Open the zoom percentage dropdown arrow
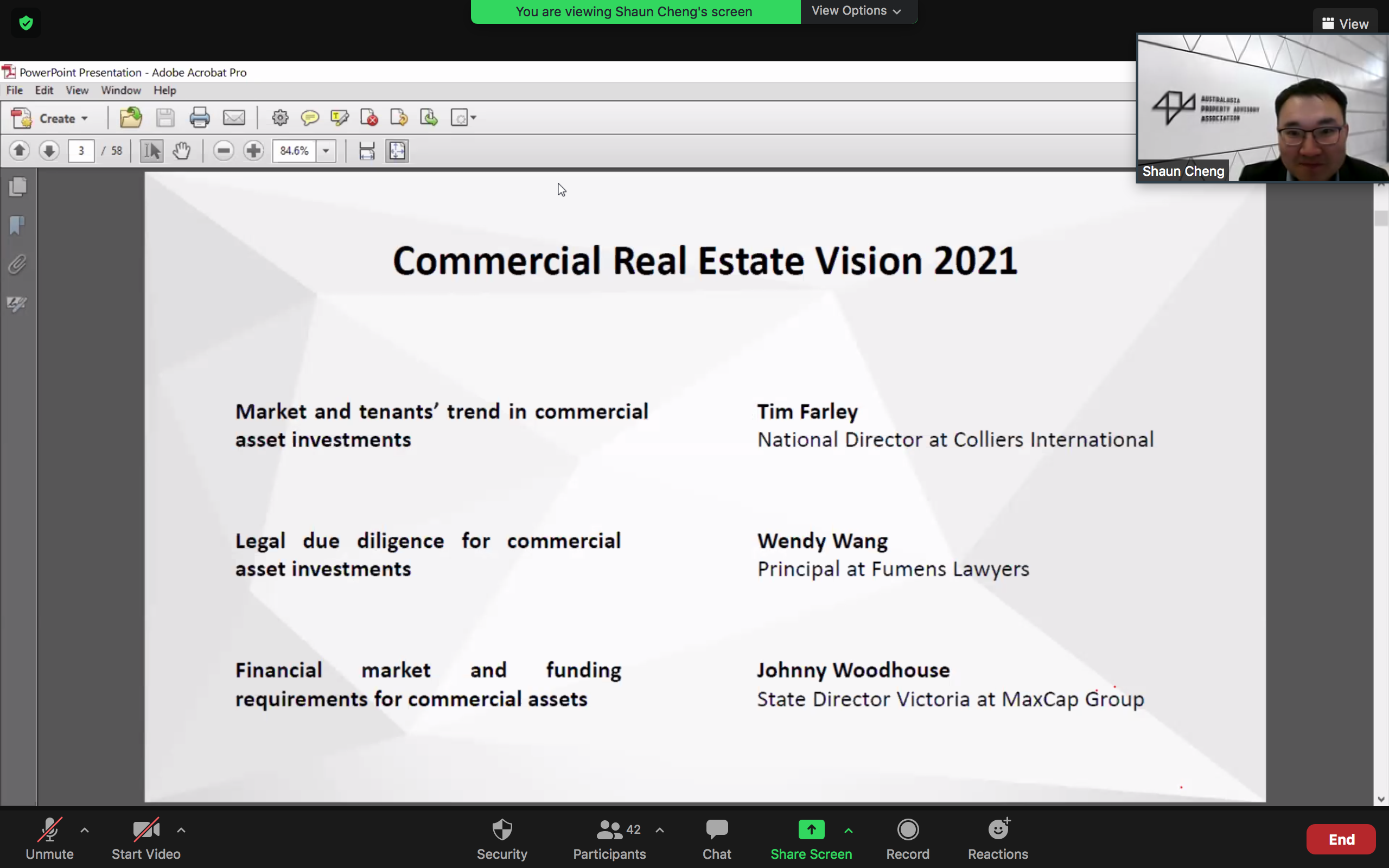1389x868 pixels. [x=326, y=151]
